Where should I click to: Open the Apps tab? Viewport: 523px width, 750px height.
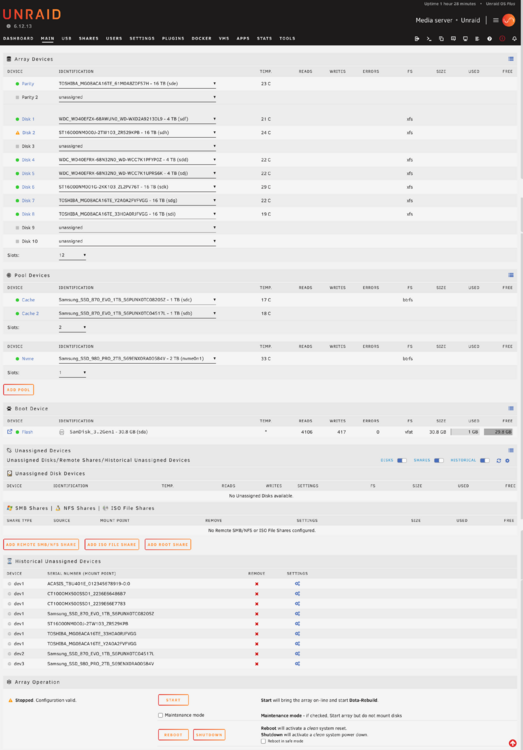(243, 38)
